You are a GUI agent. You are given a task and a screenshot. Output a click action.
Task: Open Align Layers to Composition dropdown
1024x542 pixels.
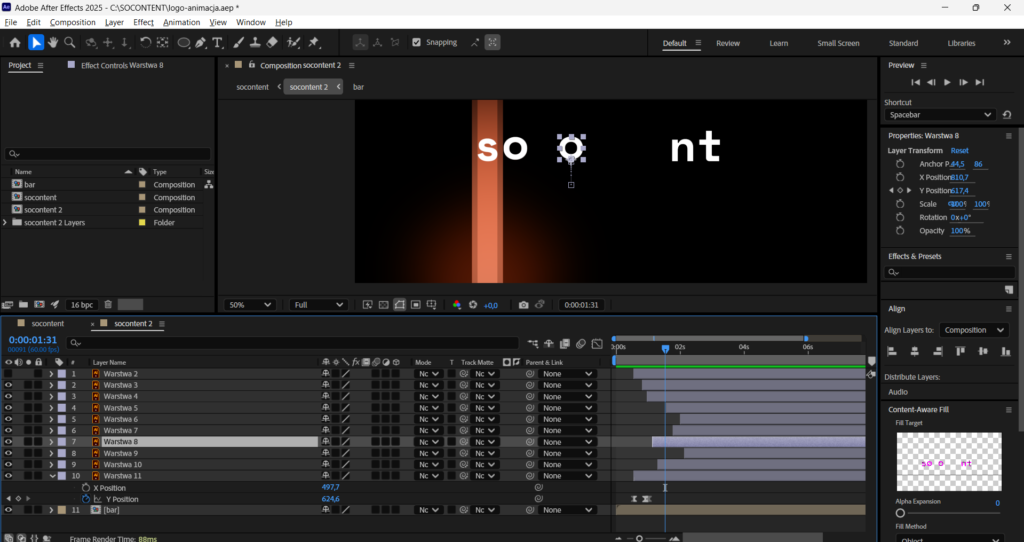point(974,330)
